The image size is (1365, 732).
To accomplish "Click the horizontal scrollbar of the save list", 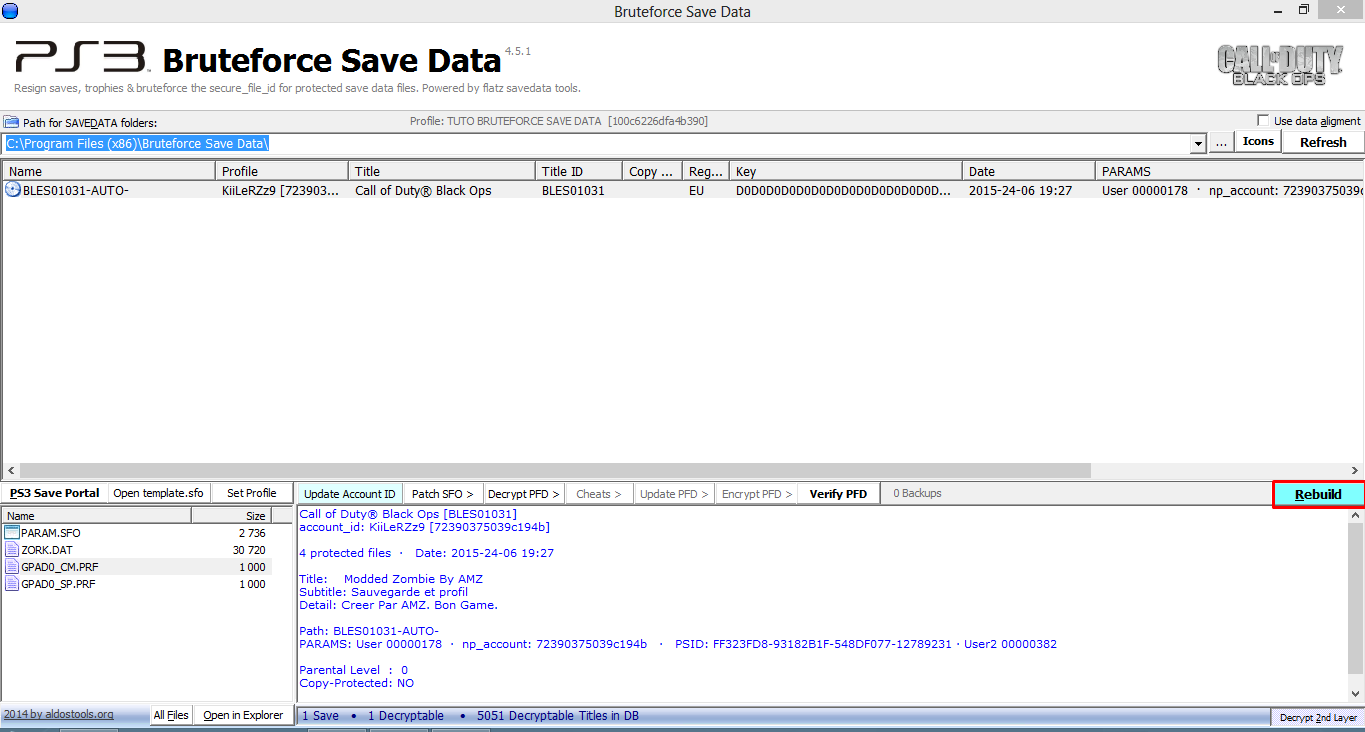I will click(555, 470).
